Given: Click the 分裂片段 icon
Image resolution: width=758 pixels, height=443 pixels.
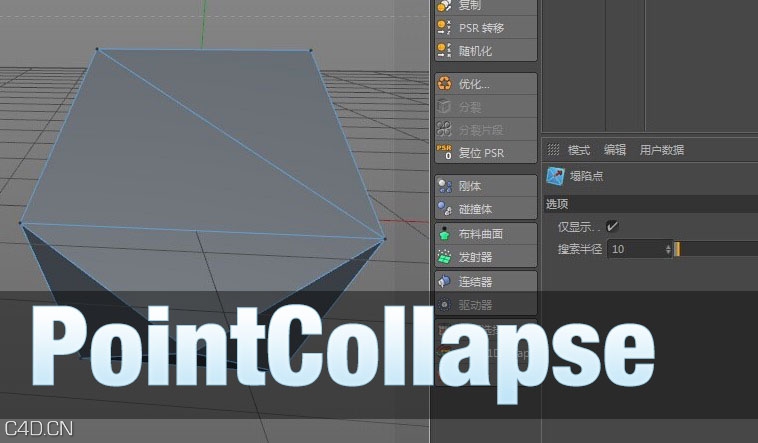Looking at the screenshot, I should click(x=444, y=129).
